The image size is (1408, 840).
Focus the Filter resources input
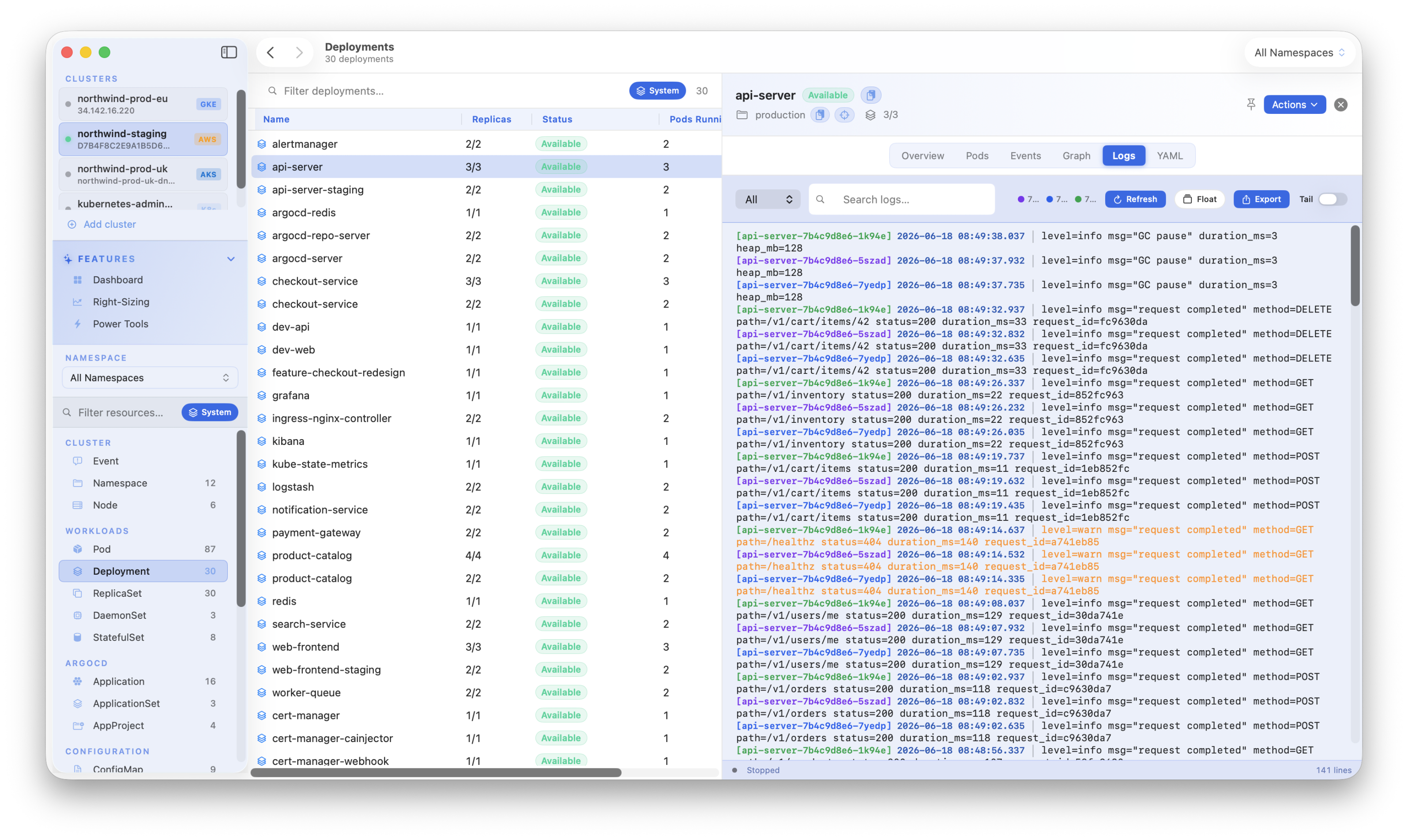[120, 412]
